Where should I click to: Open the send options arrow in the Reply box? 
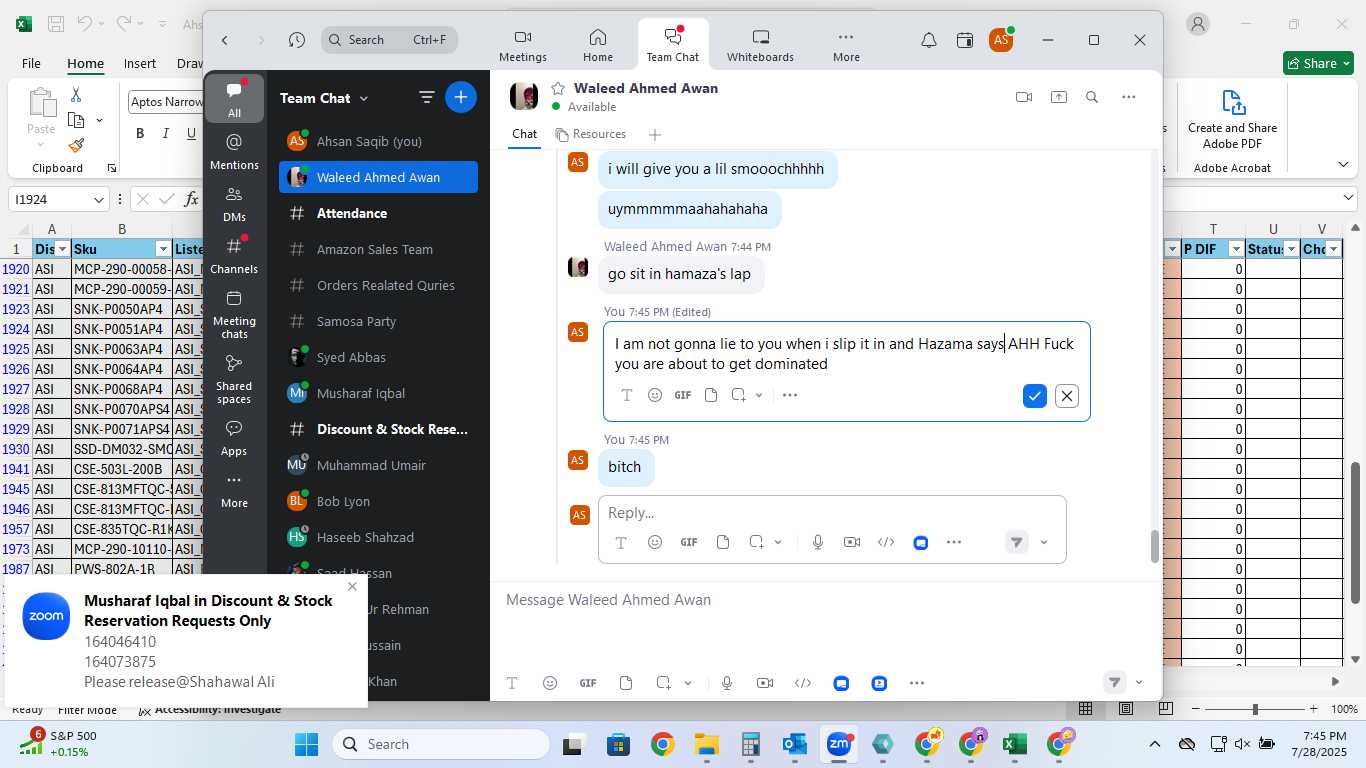[x=1044, y=542]
